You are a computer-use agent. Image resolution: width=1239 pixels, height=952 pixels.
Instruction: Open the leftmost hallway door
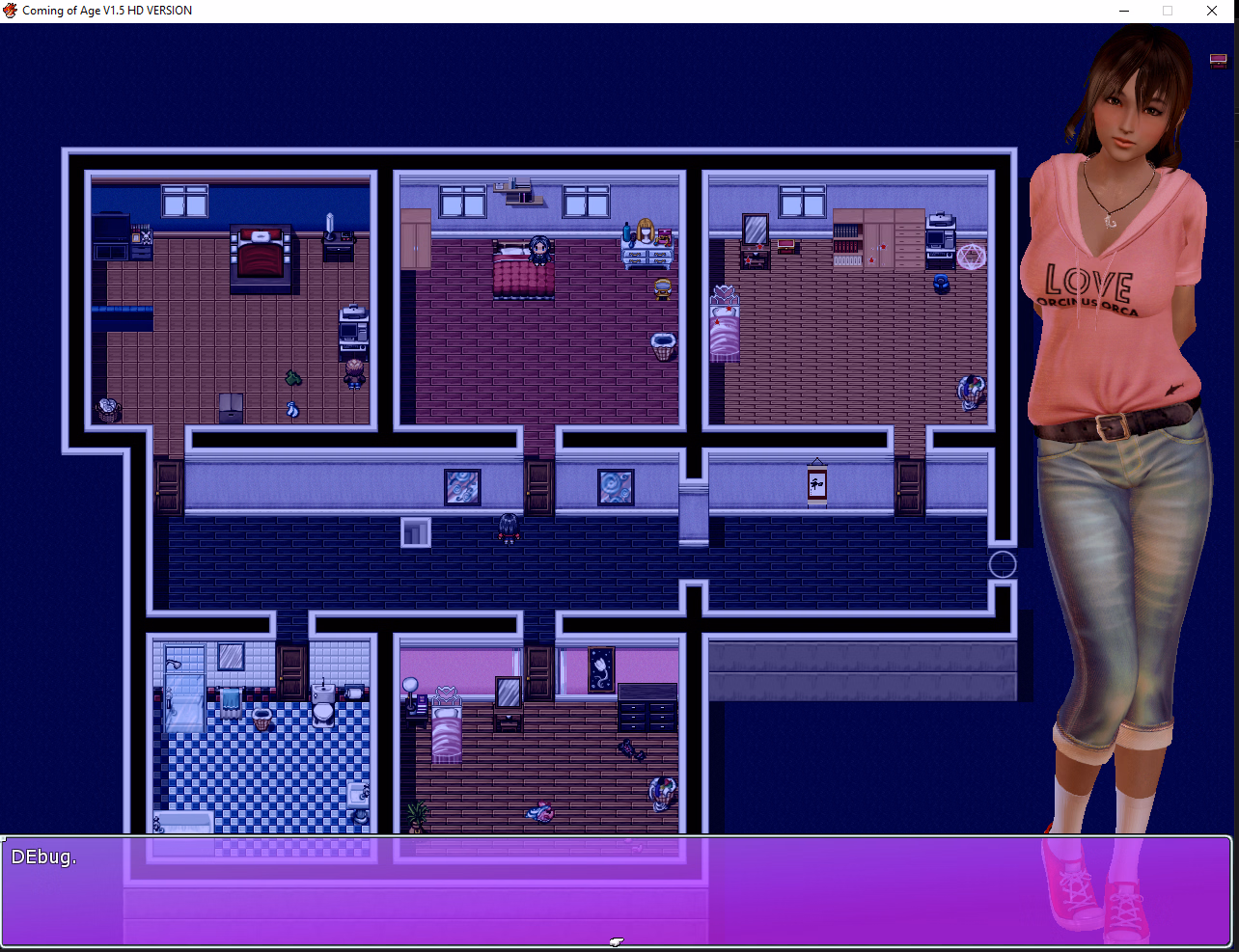click(169, 486)
